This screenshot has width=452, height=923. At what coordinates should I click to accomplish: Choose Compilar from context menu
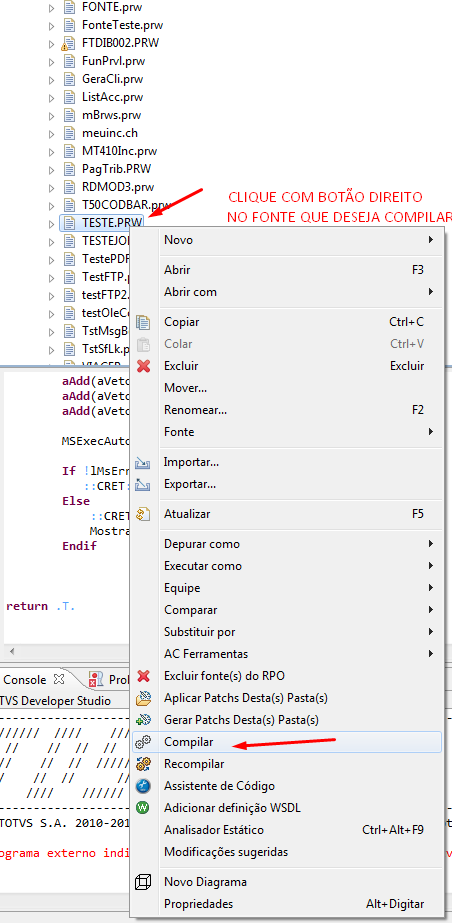287,742
